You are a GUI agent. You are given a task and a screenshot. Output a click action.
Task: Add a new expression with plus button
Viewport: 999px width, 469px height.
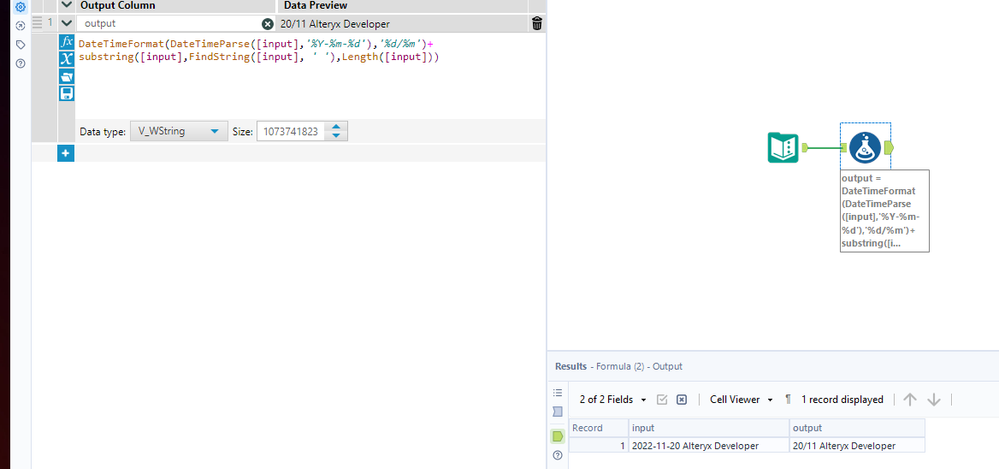pos(66,153)
